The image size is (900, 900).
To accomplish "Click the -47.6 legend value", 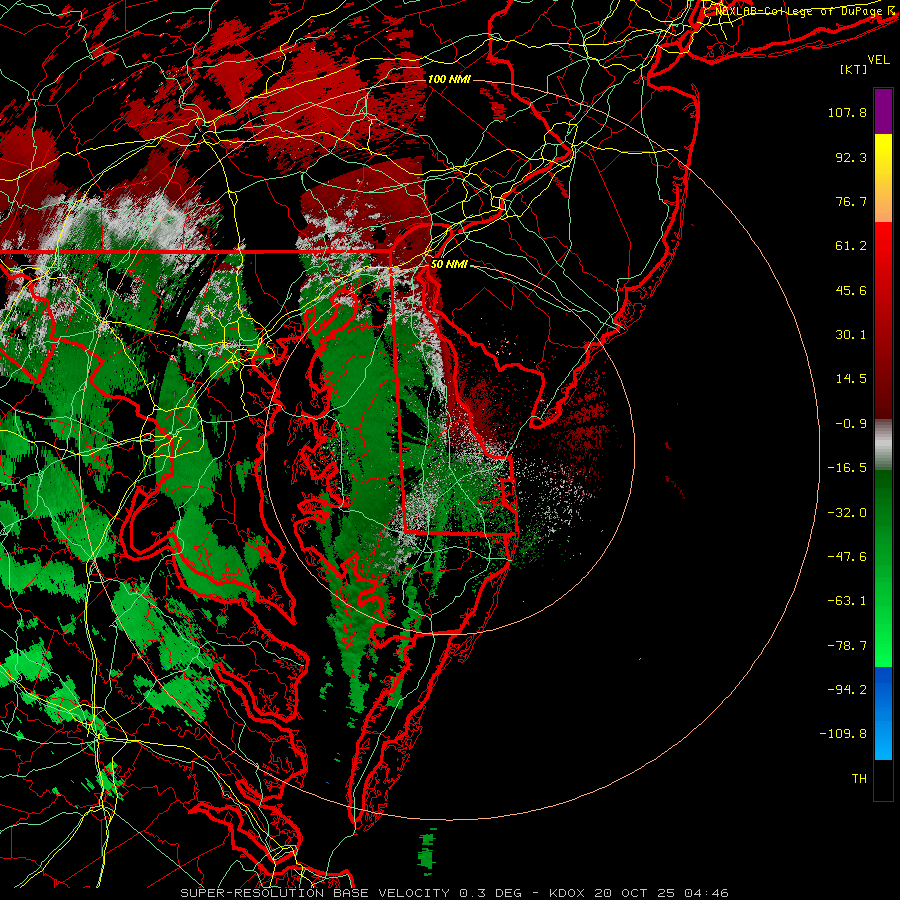I will pyautogui.click(x=847, y=557).
